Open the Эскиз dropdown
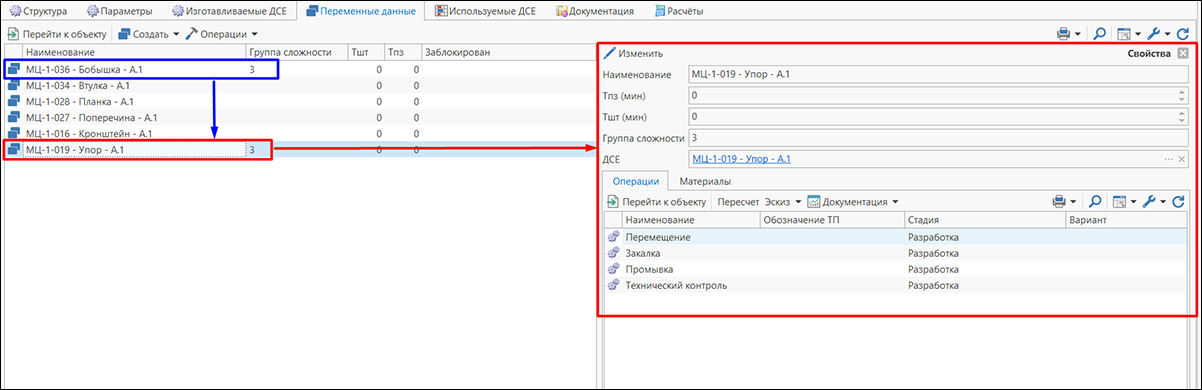The width and height of the screenshot is (1202, 390). tap(783, 201)
